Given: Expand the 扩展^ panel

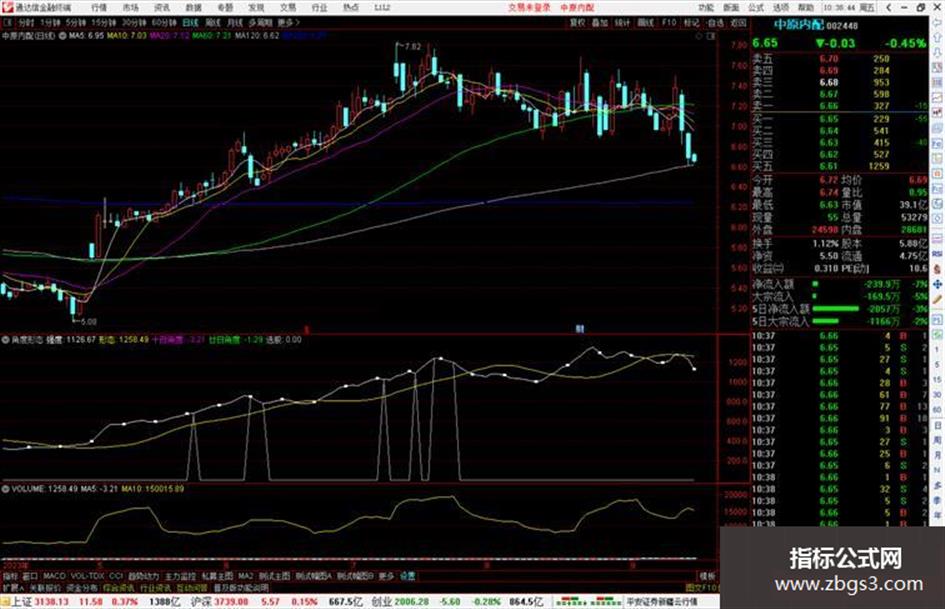Looking at the screenshot, I should pos(13,587).
